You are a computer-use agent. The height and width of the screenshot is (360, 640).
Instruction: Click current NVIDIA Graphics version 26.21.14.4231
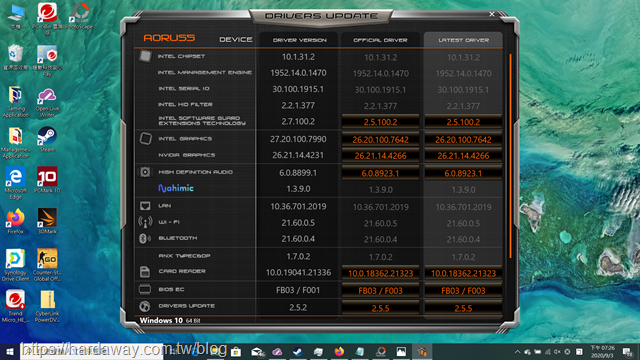[298, 155]
